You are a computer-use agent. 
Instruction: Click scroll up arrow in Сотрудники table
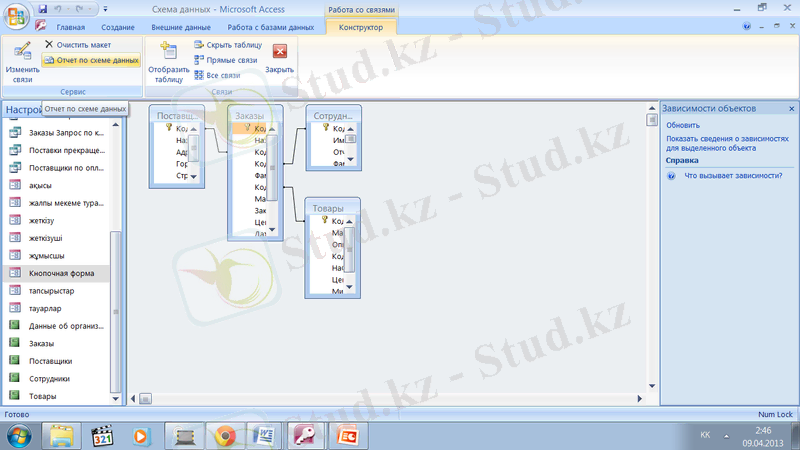click(351, 129)
